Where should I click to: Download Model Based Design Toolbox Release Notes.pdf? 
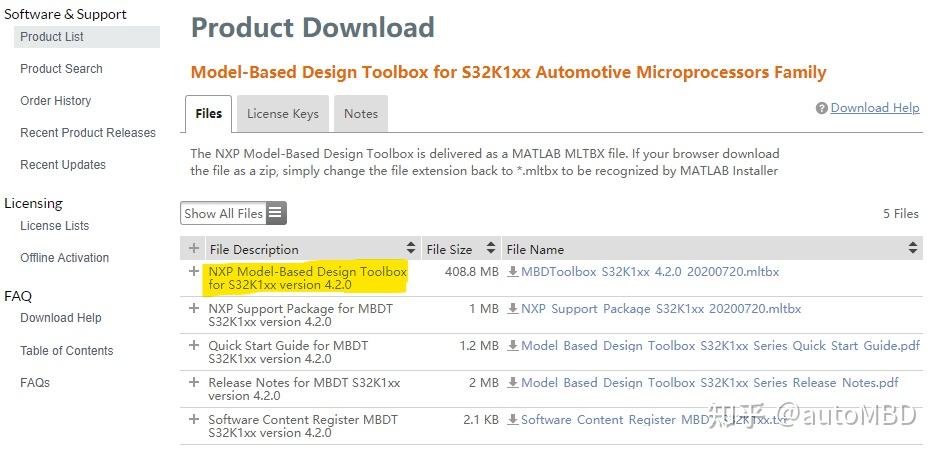[710, 383]
